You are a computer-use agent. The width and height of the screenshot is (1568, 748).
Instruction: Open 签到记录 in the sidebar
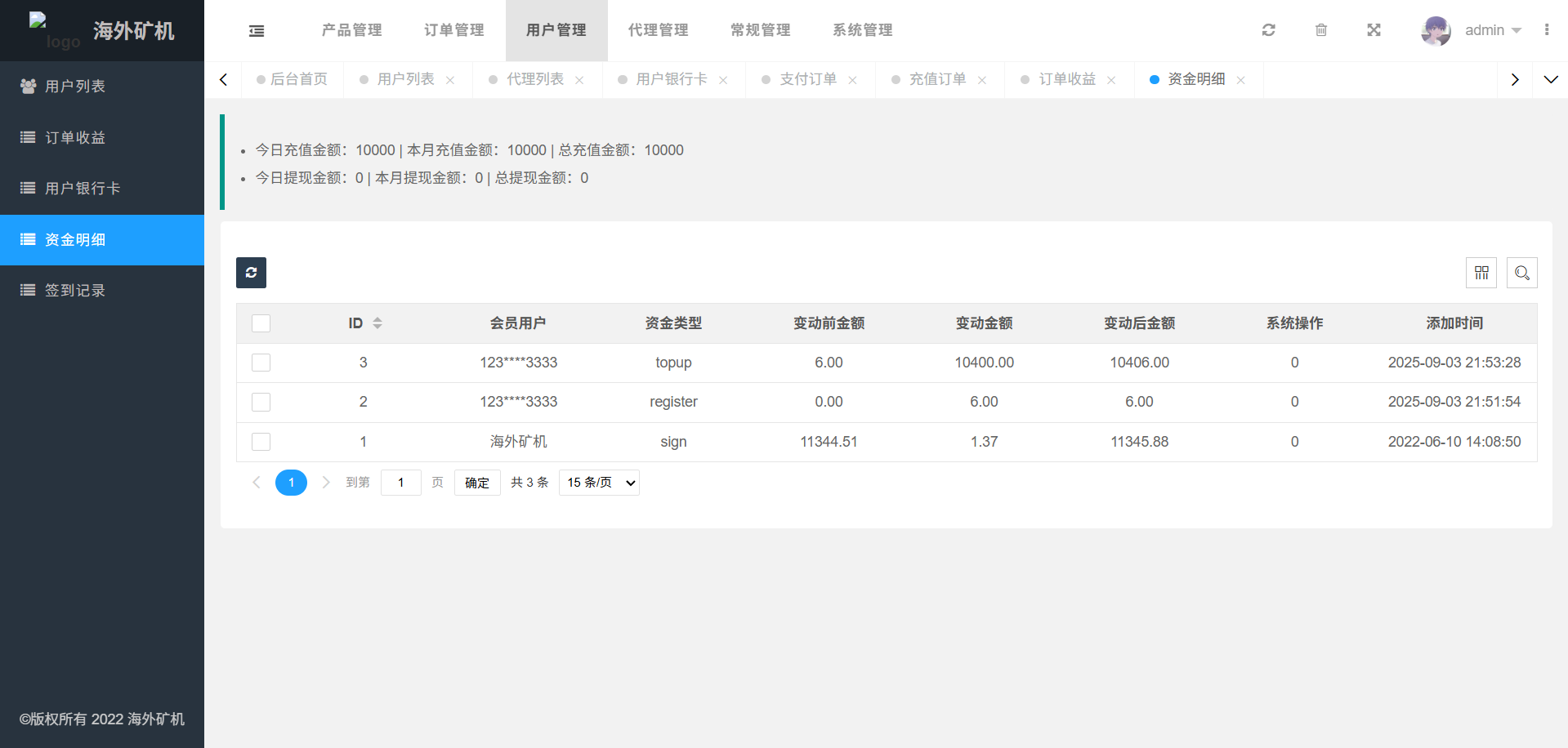coord(75,291)
